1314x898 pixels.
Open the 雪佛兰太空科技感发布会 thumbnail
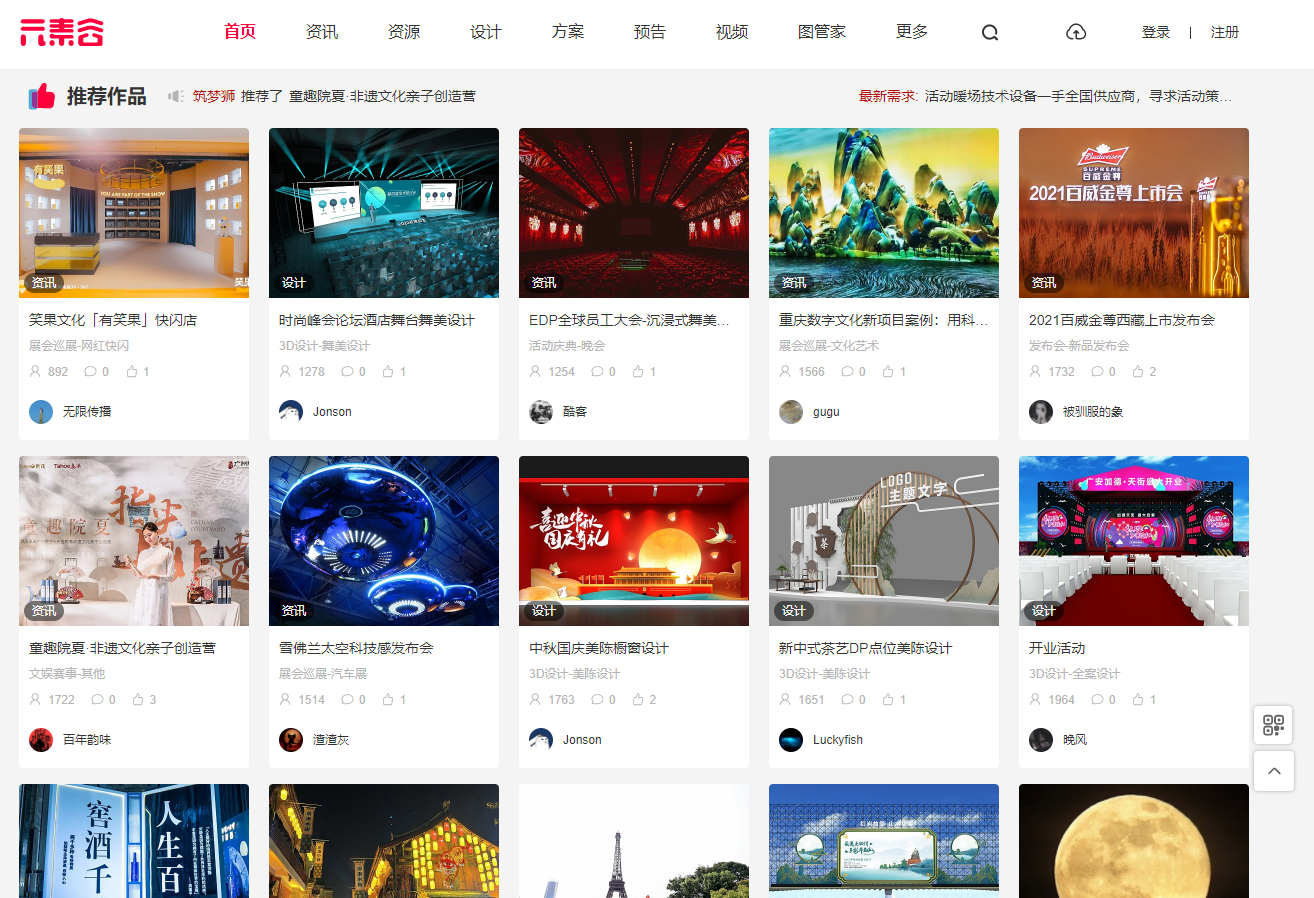pyautogui.click(x=384, y=541)
